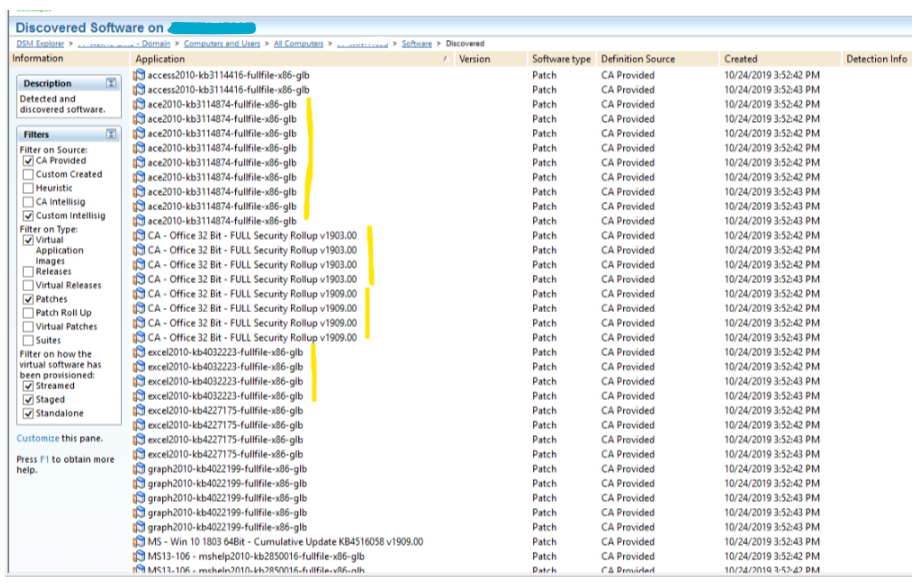Click the package icon of the first access2010-kb3114416 row
This screenshot has height=585, width=923.
point(140,75)
